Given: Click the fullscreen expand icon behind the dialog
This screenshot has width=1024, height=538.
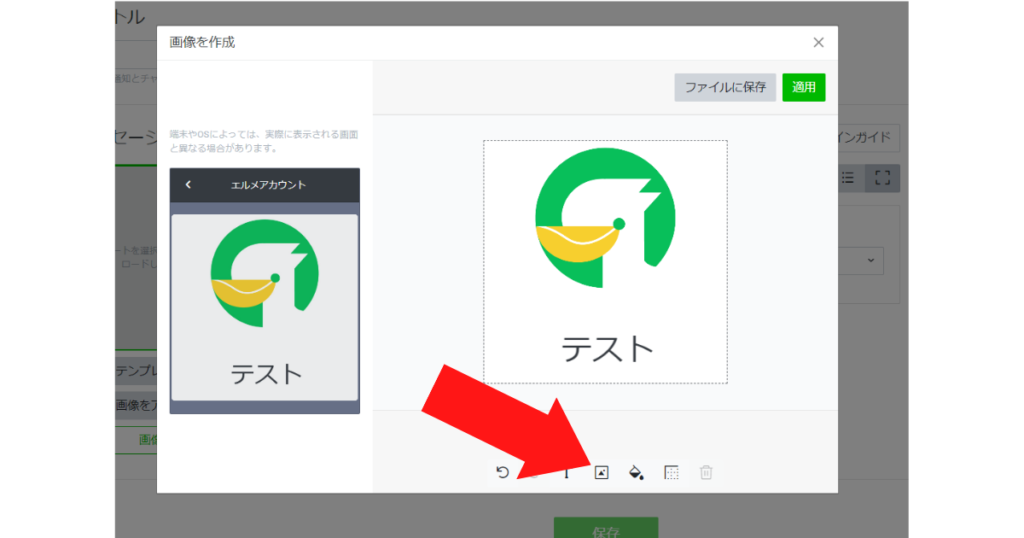Looking at the screenshot, I should click(x=883, y=178).
